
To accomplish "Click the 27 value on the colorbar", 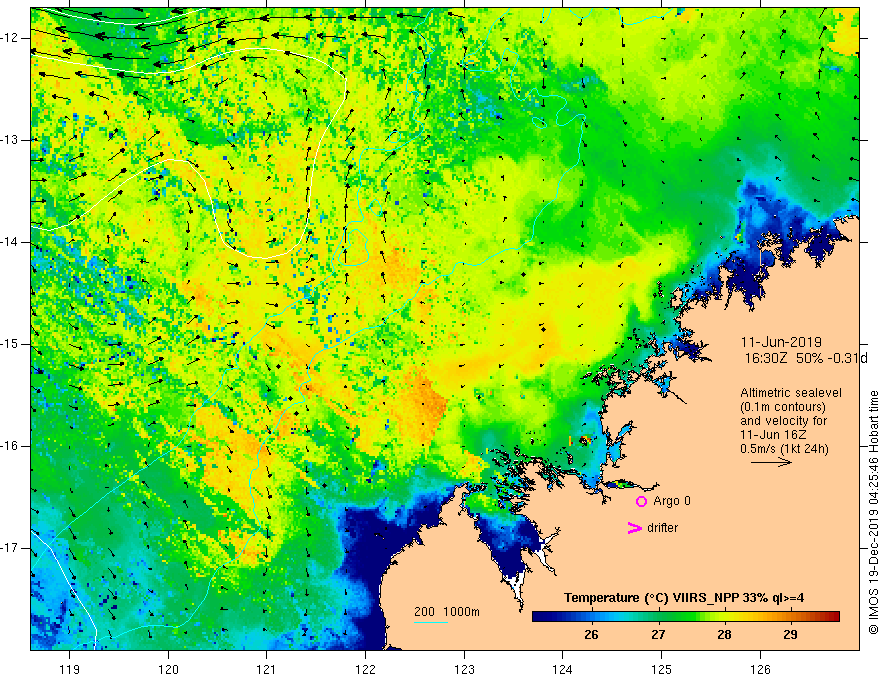I will 658,635.
